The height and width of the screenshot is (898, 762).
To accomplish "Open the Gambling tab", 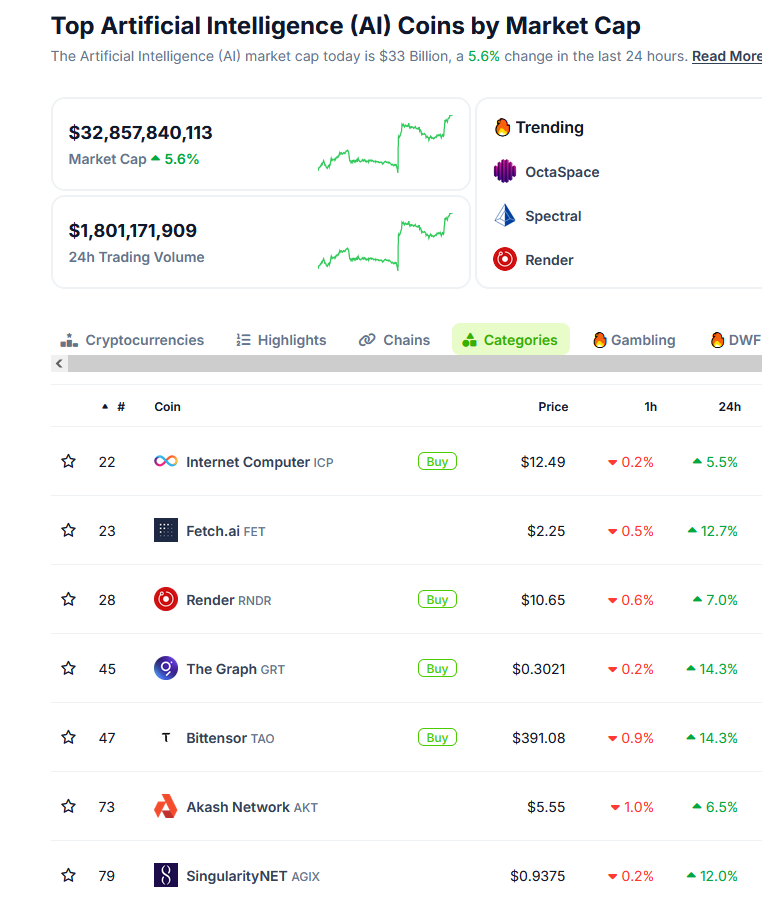I will point(634,340).
